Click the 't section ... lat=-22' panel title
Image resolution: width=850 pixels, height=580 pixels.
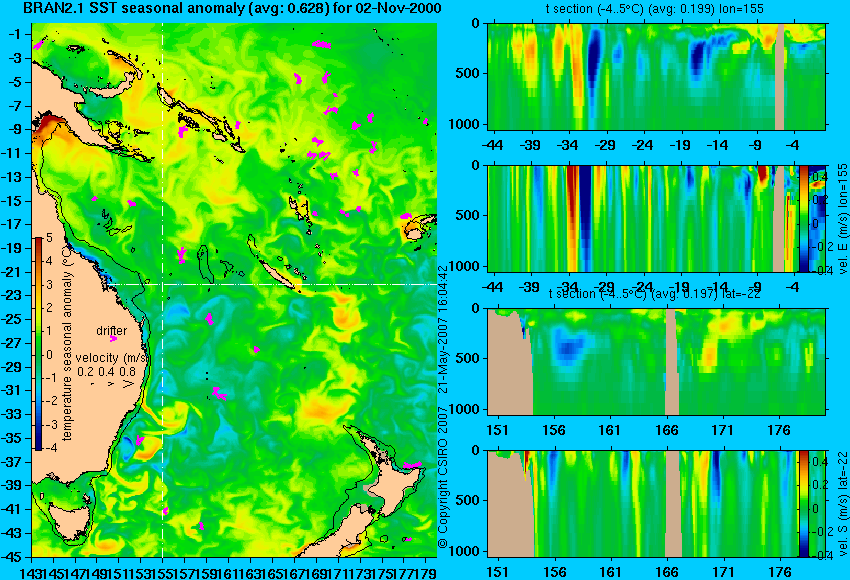[655, 294]
